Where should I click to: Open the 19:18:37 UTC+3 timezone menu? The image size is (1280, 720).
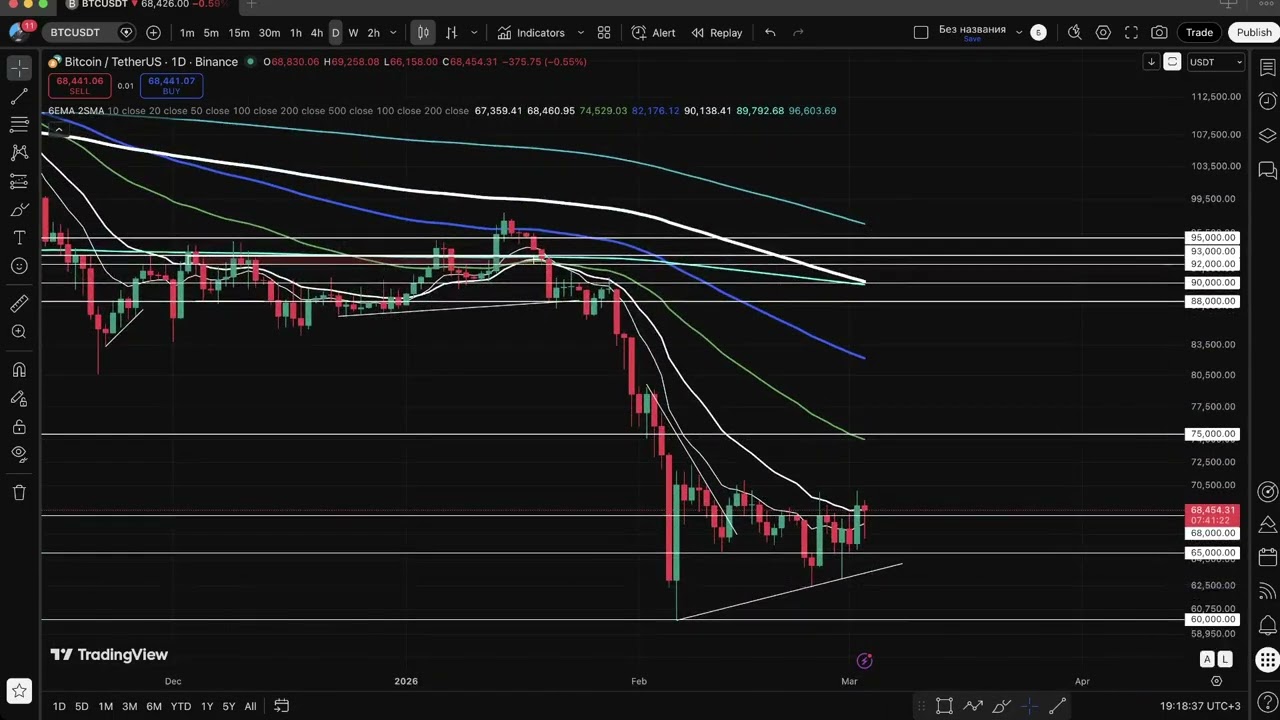pos(1200,706)
